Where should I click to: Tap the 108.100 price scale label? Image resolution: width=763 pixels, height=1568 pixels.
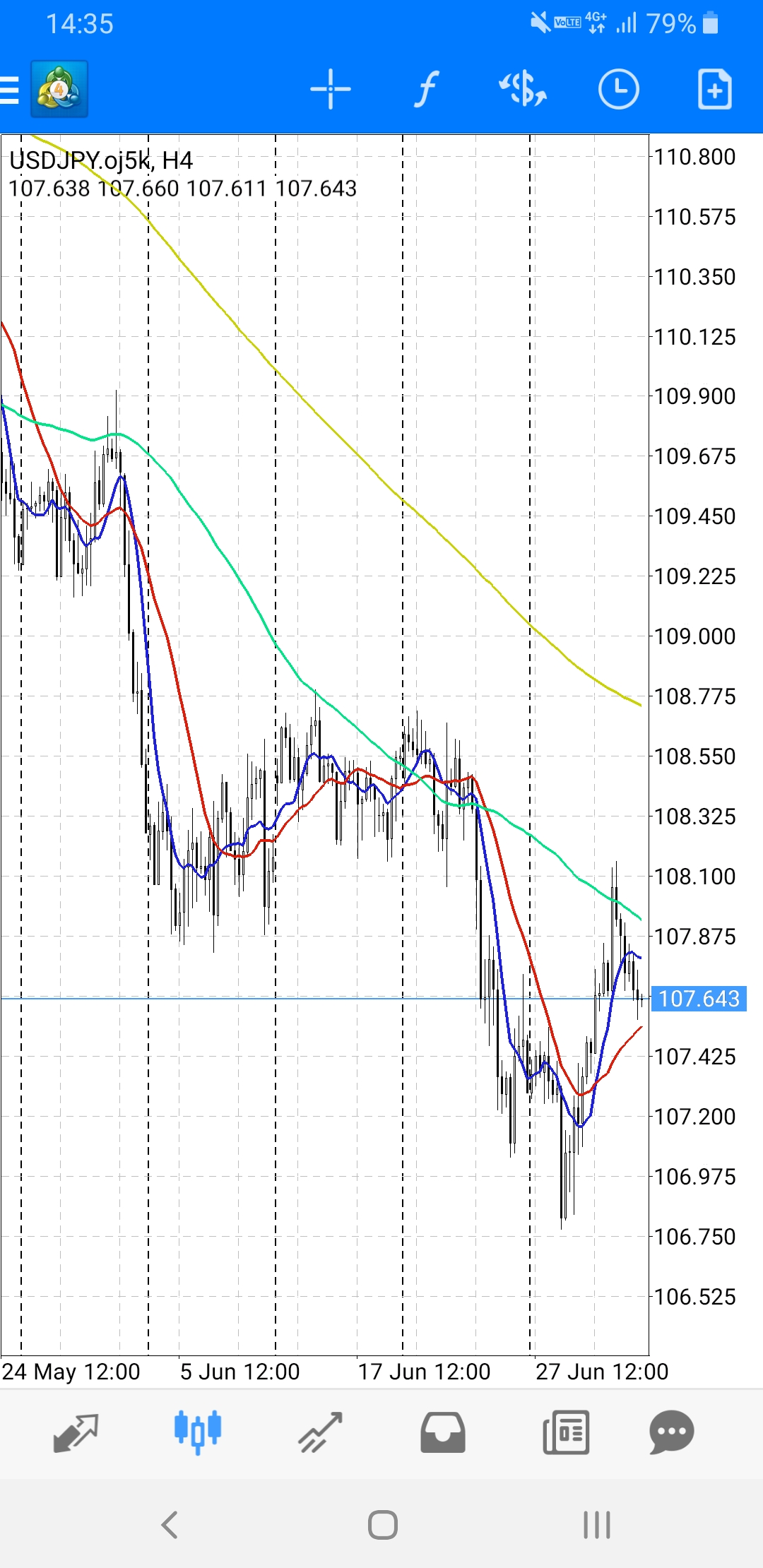click(x=695, y=877)
